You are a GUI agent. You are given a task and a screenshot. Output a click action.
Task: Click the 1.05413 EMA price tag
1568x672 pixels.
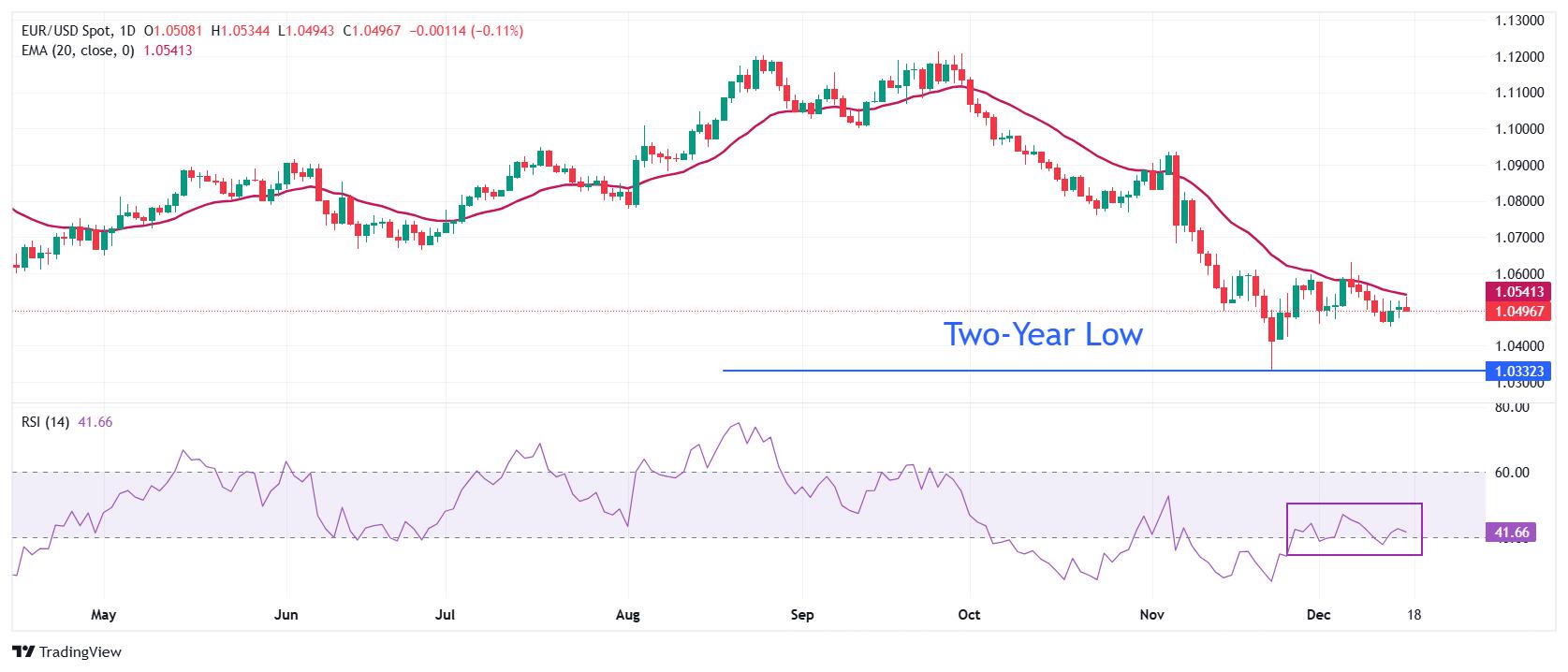1520,292
